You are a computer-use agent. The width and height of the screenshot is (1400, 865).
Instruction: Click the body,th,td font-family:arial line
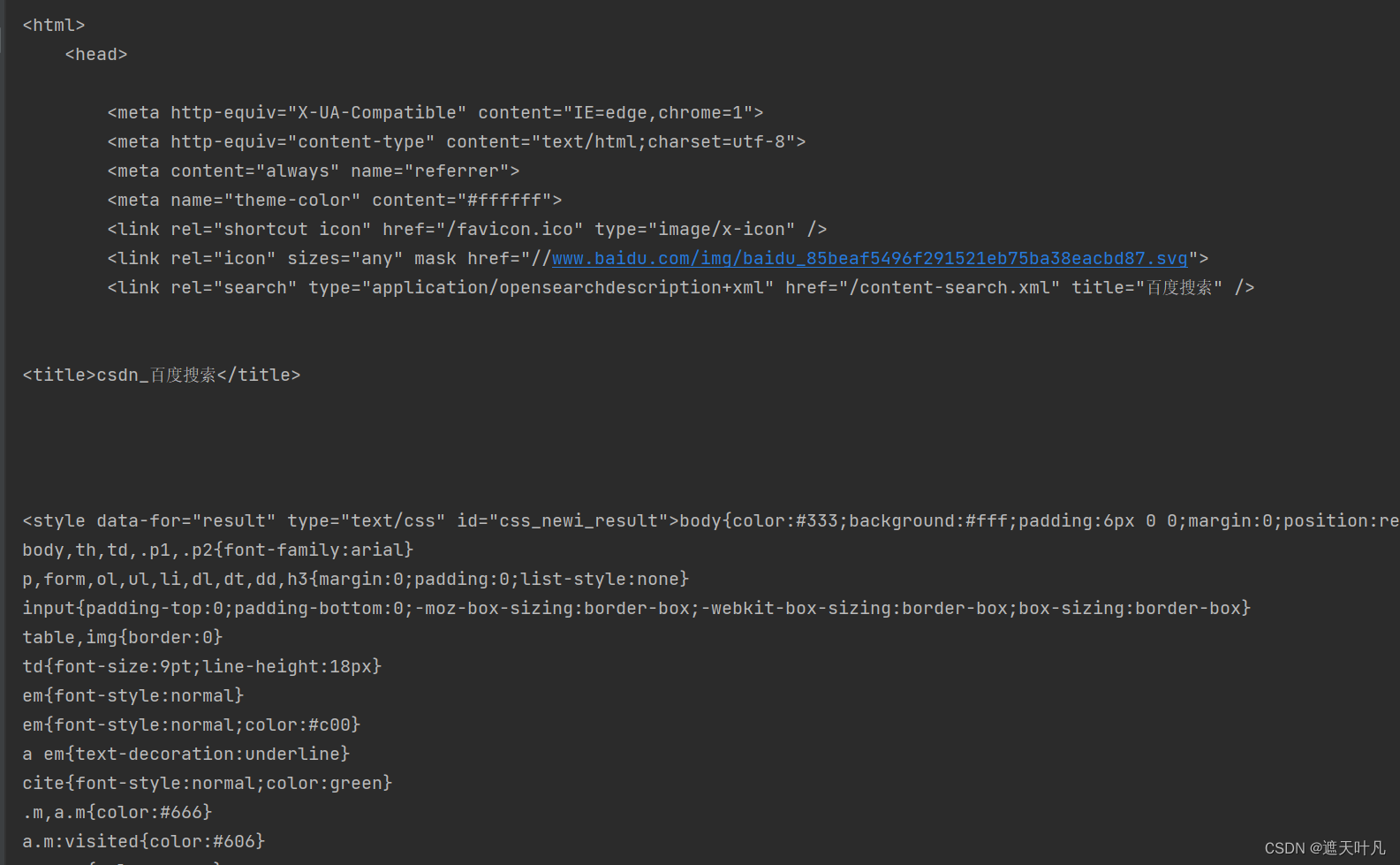218,550
